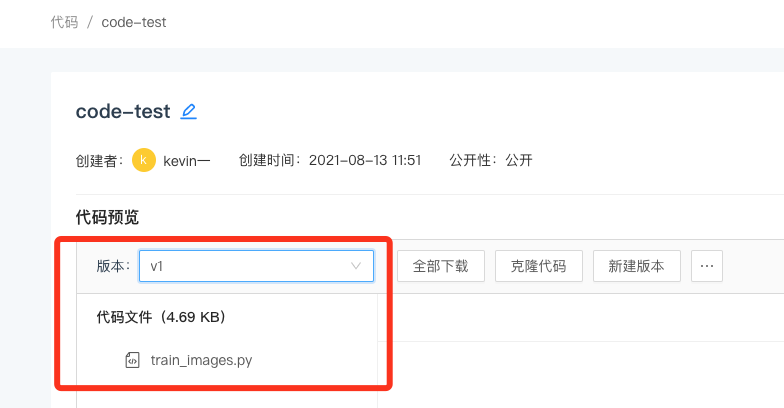Screen dimensions: 784x408
Task: Click the 公开性 公开 visibility text
Action: tap(490, 160)
